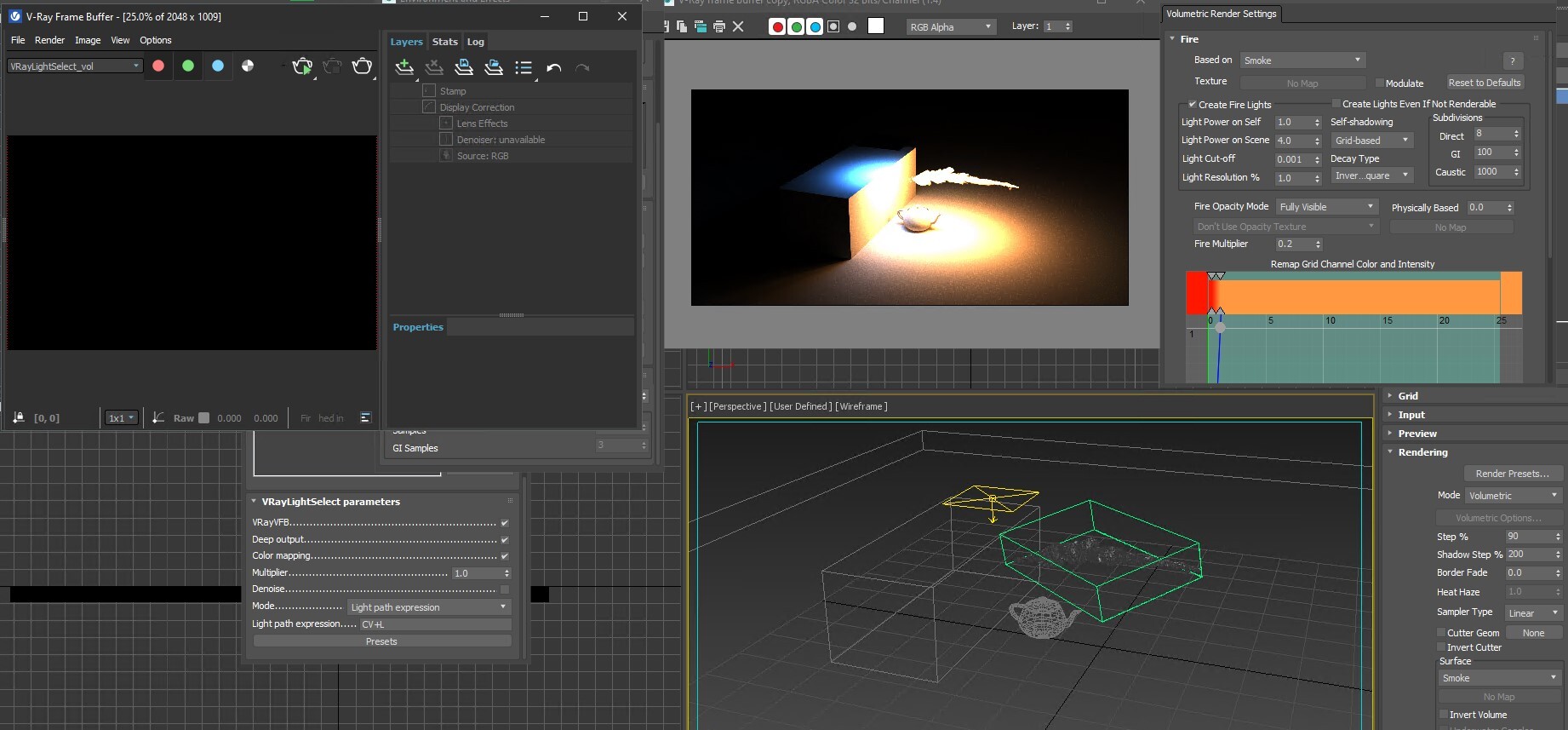The width and height of the screenshot is (1568, 730).
Task: Enable green channel in frame buffer copy
Action: click(x=797, y=26)
